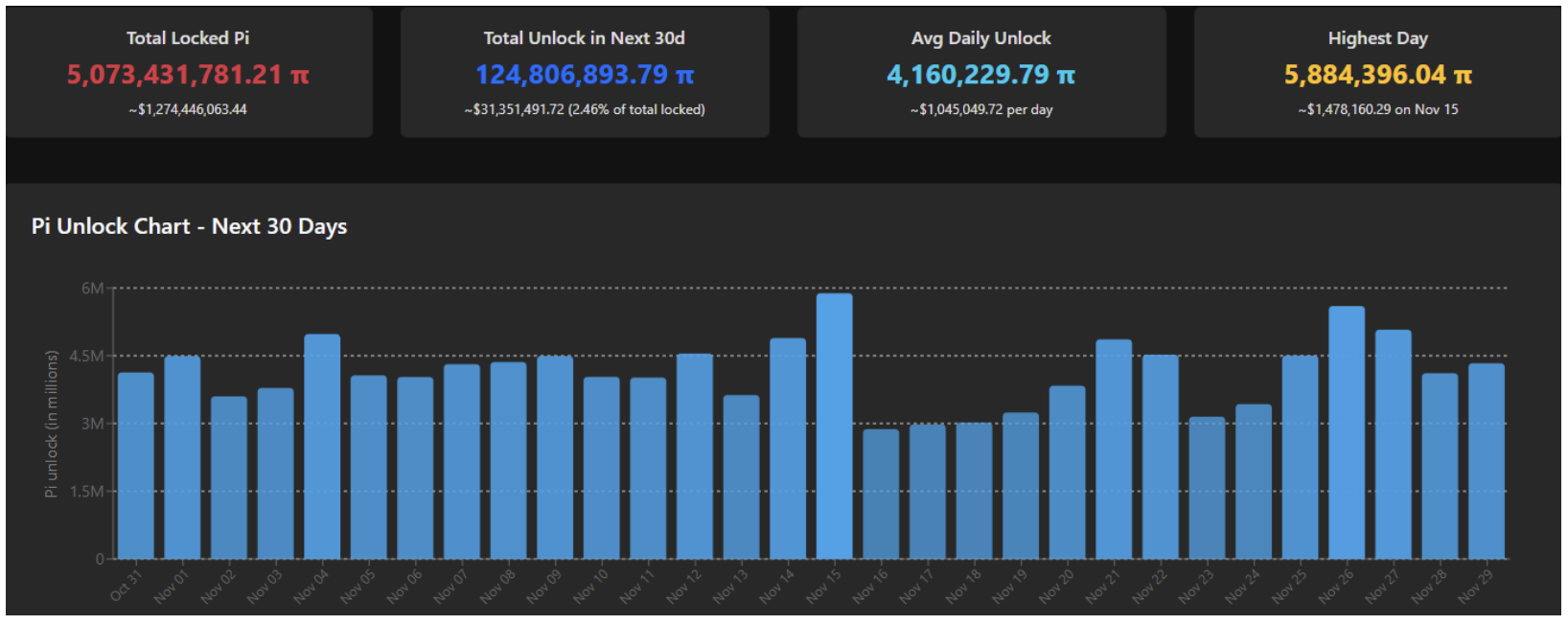The width and height of the screenshot is (1568, 625).
Task: Click the Nov 19 bar
Action: pos(1021,486)
